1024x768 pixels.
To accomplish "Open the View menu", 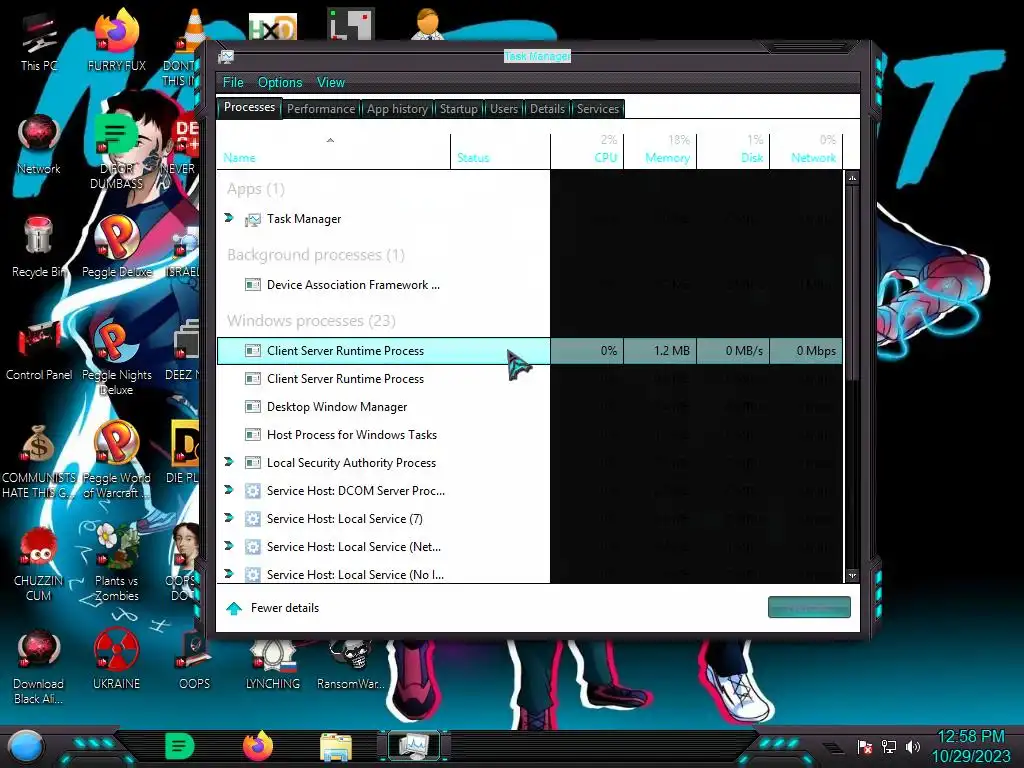I will pyautogui.click(x=330, y=82).
